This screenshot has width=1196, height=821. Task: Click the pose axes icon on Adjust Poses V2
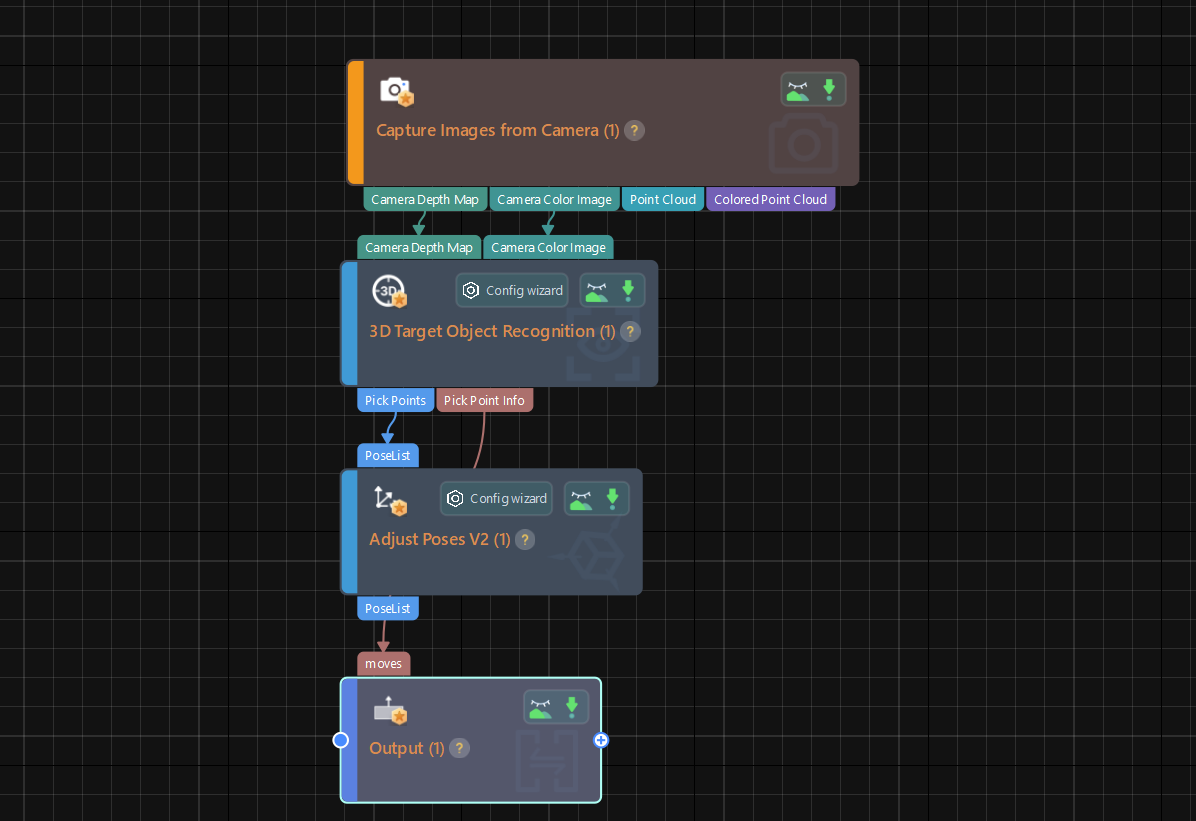[387, 500]
